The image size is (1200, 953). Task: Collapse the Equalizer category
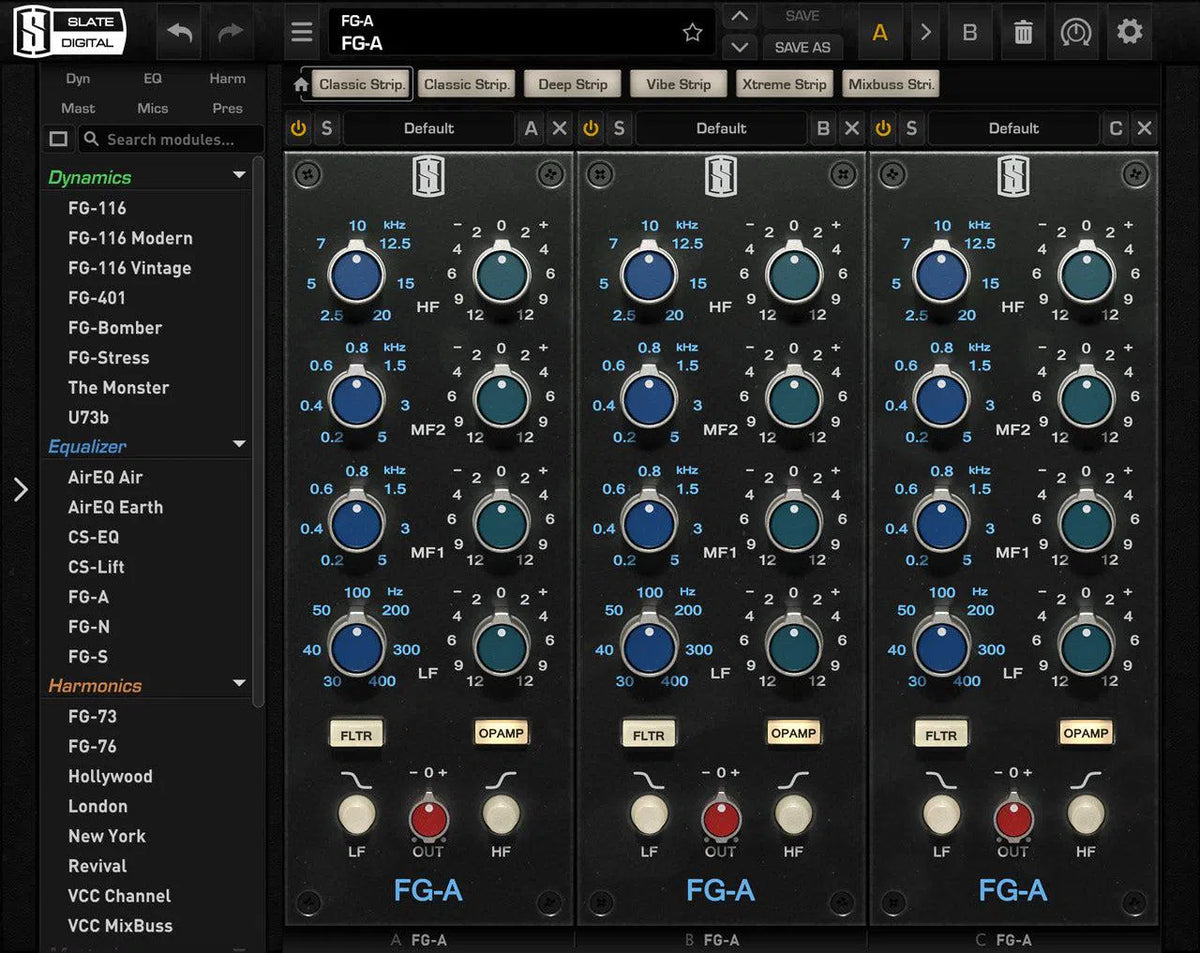[238, 445]
